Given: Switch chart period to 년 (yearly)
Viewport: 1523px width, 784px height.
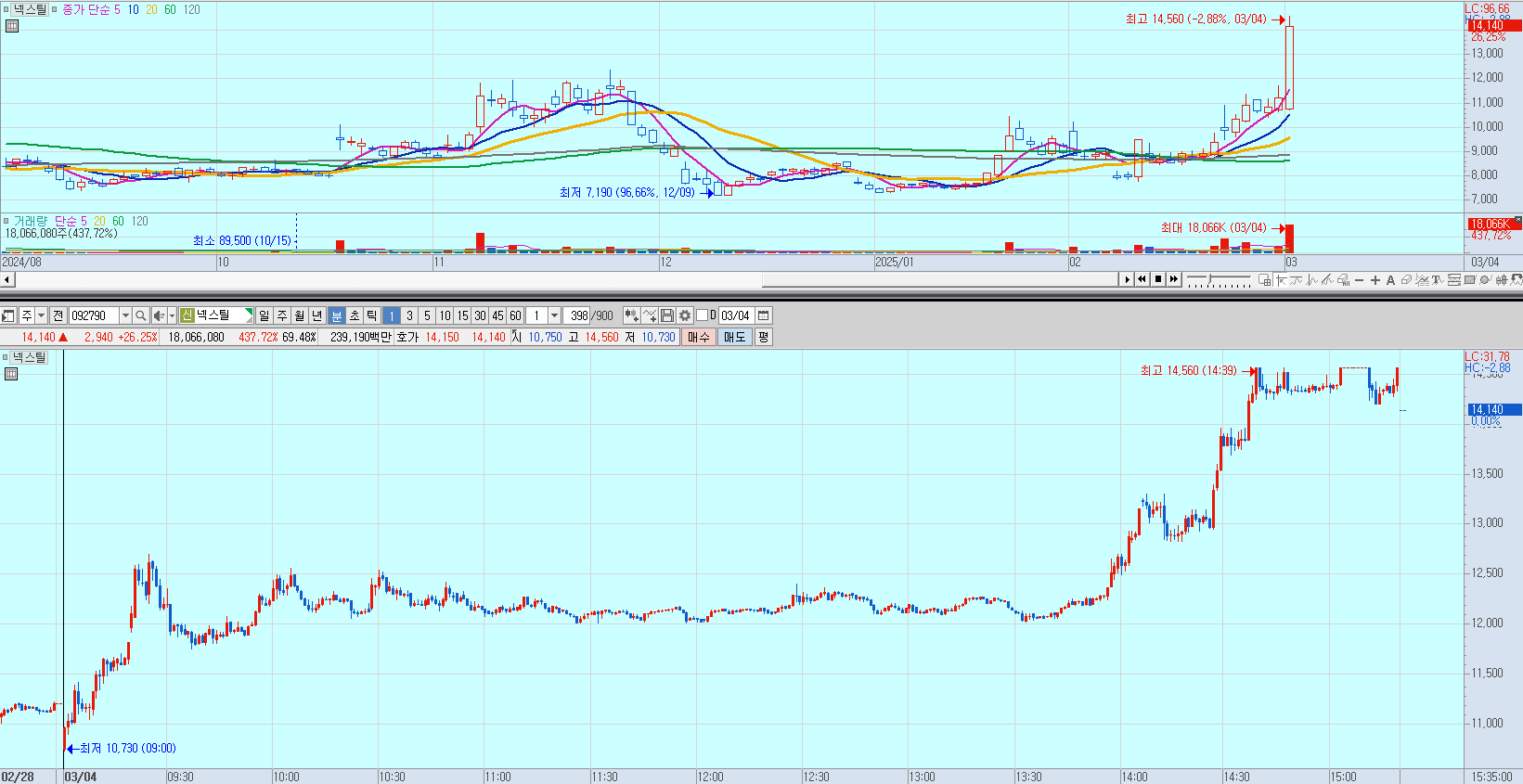Looking at the screenshot, I should click(x=316, y=315).
